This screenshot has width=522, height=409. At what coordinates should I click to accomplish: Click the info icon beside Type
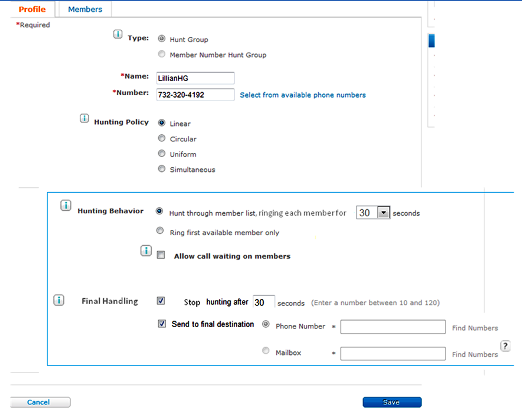pyautogui.click(x=117, y=34)
